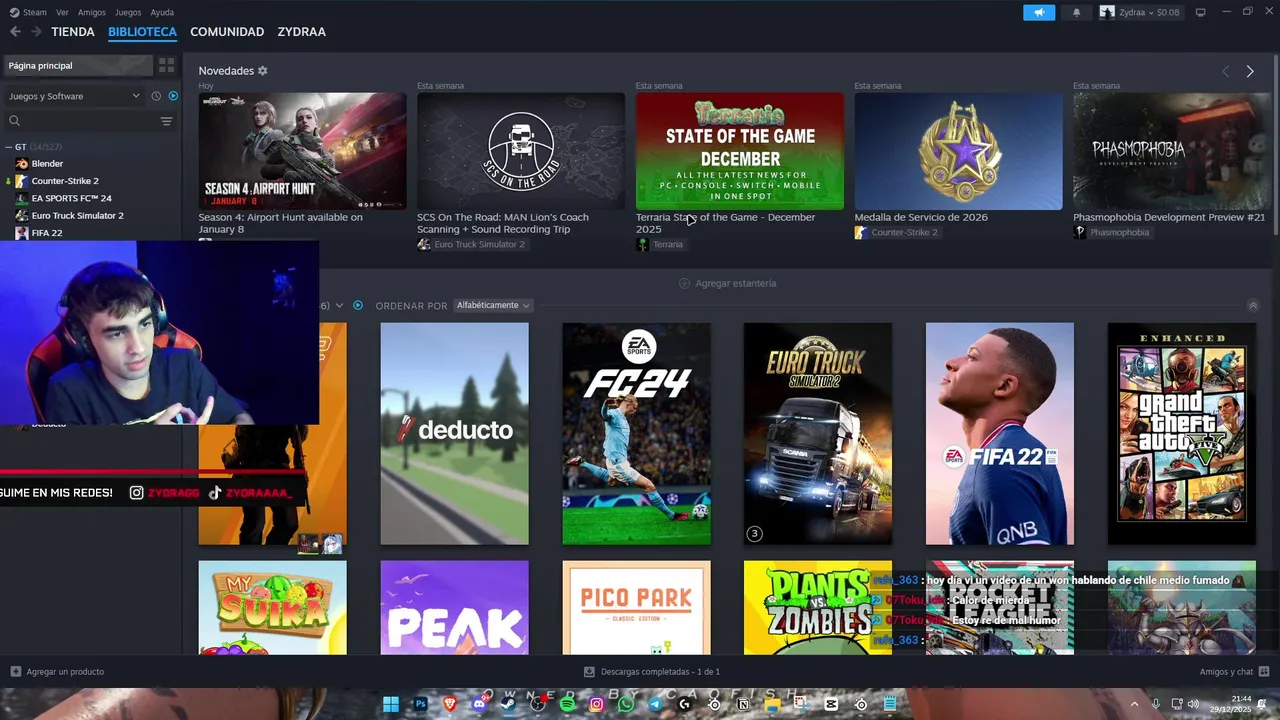Switch to the BIBLIOTECA tab
The width and height of the screenshot is (1280, 720).
[142, 32]
